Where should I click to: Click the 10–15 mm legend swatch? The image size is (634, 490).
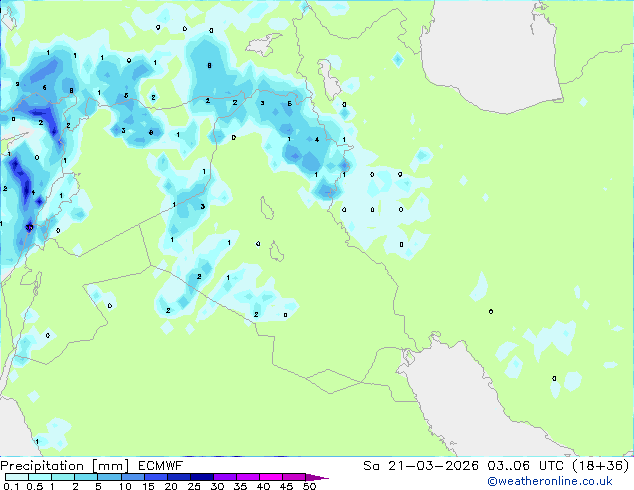132,477
